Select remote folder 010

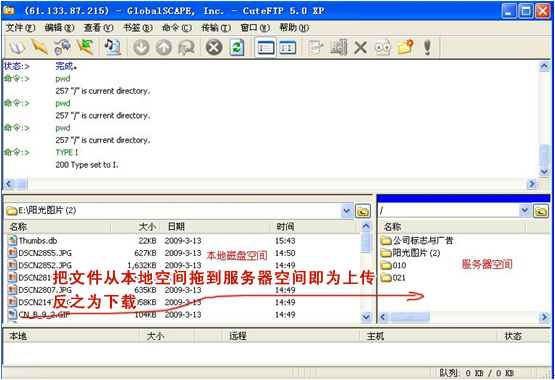393,265
